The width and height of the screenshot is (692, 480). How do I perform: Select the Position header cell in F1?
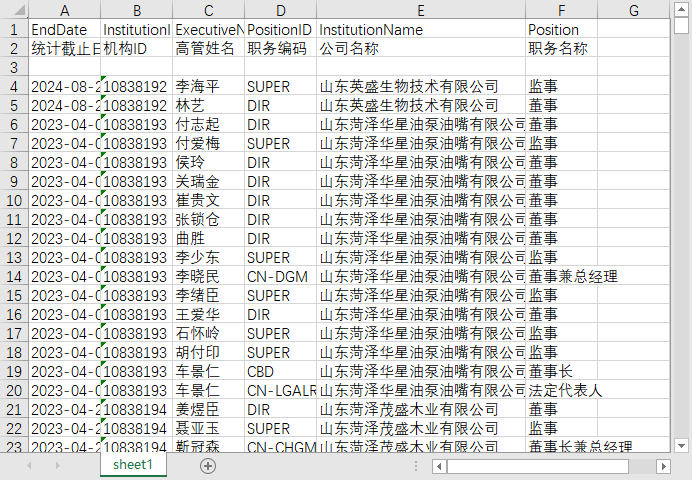(x=561, y=30)
